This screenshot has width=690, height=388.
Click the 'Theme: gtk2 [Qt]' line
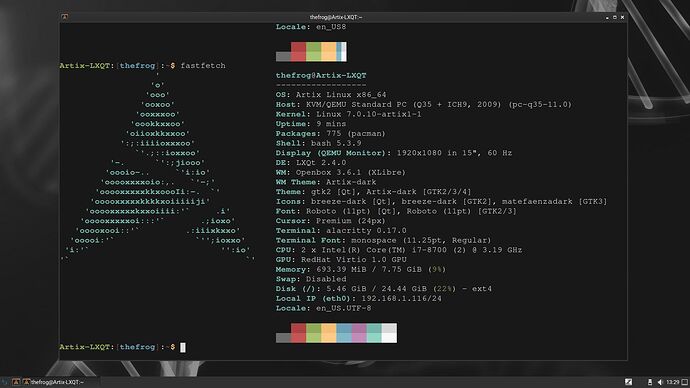point(374,191)
